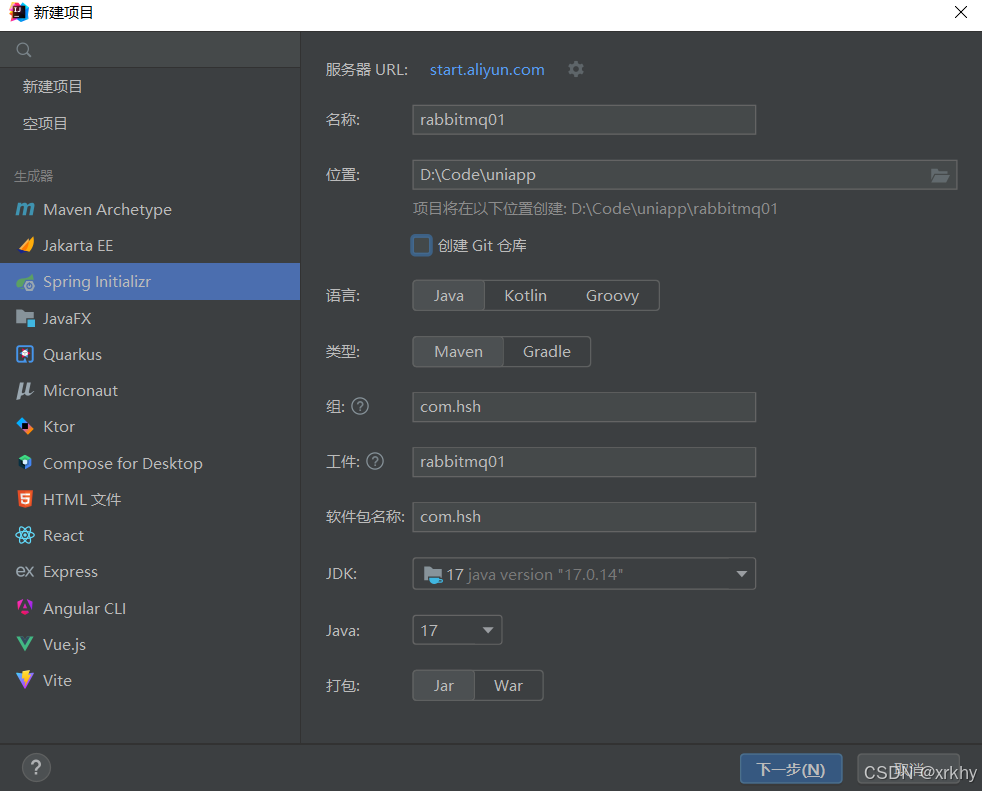Open the Java version 17 dropdown
The height and width of the screenshot is (791, 982).
coord(457,630)
